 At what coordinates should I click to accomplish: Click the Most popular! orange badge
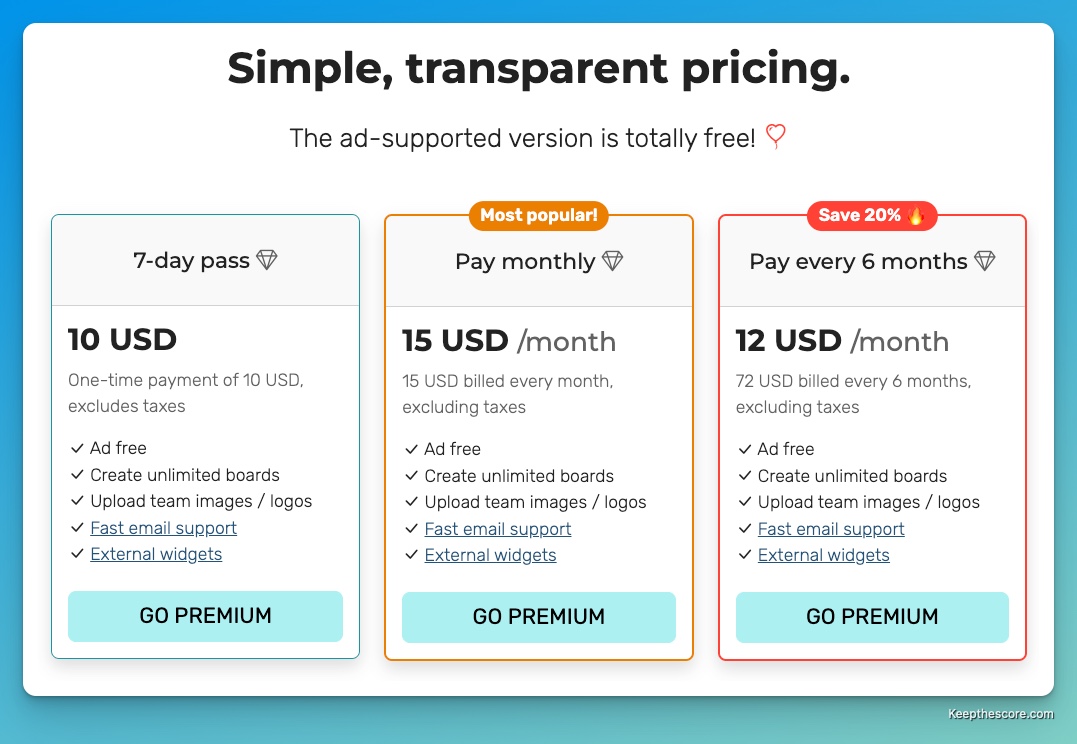538,215
